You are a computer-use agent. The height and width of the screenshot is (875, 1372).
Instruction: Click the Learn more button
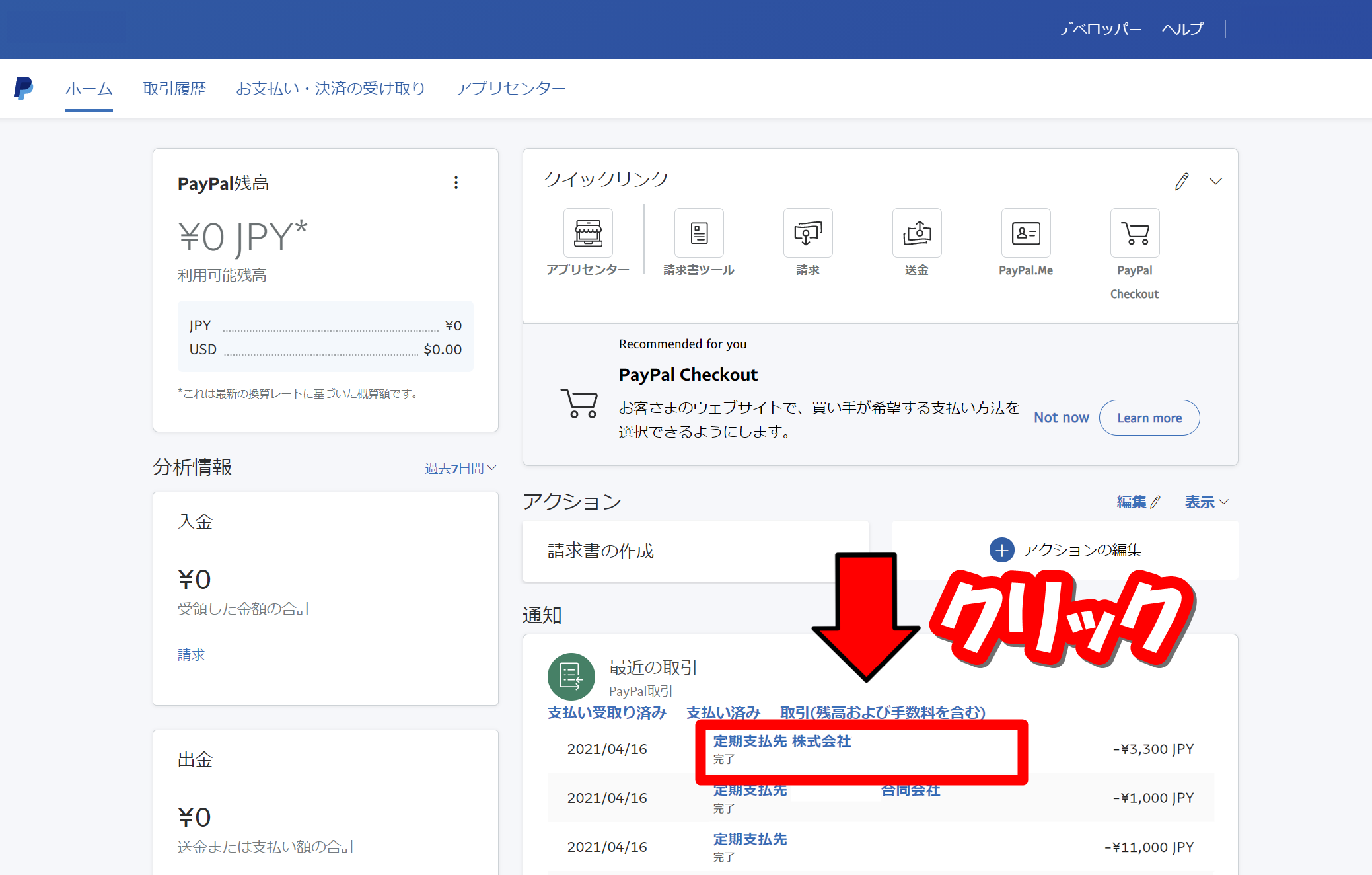pyautogui.click(x=1149, y=418)
